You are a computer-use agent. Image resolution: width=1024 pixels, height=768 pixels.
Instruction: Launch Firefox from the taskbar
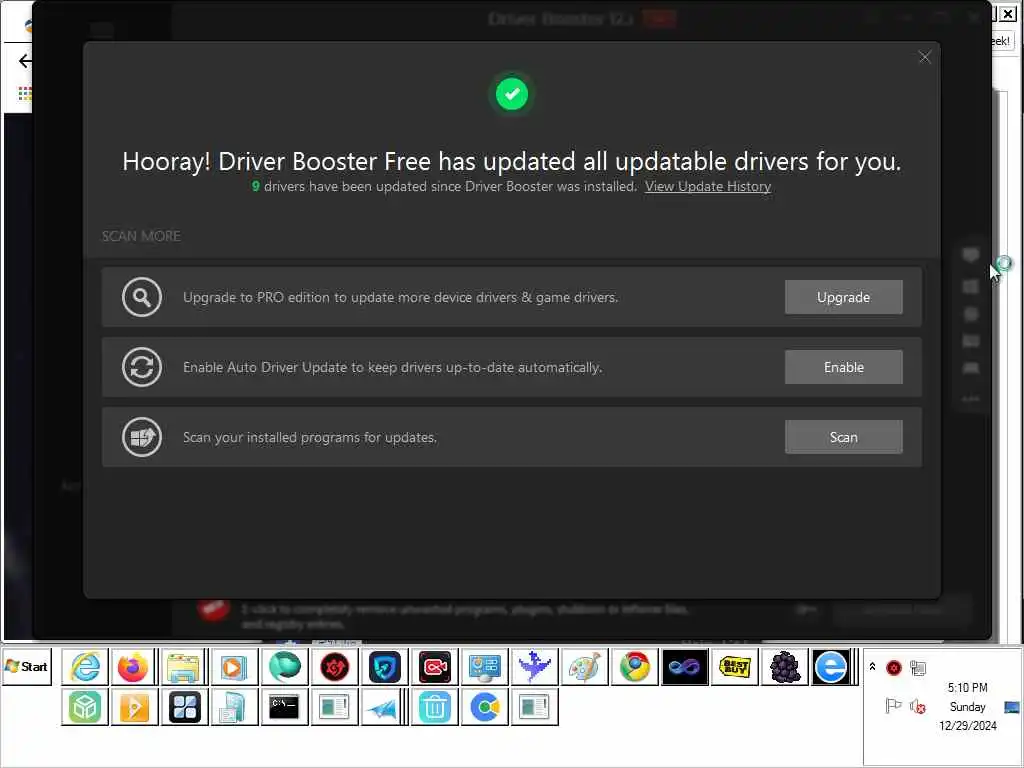(133, 667)
